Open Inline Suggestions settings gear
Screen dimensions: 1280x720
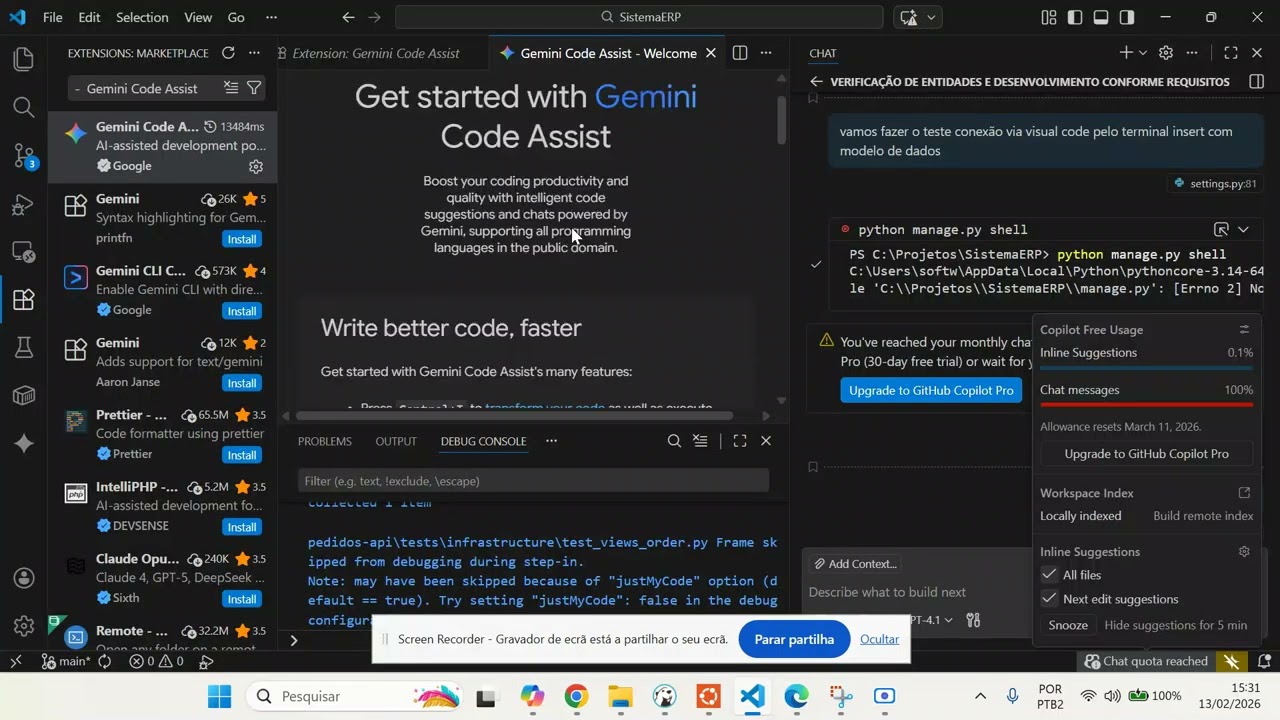[x=1244, y=551]
